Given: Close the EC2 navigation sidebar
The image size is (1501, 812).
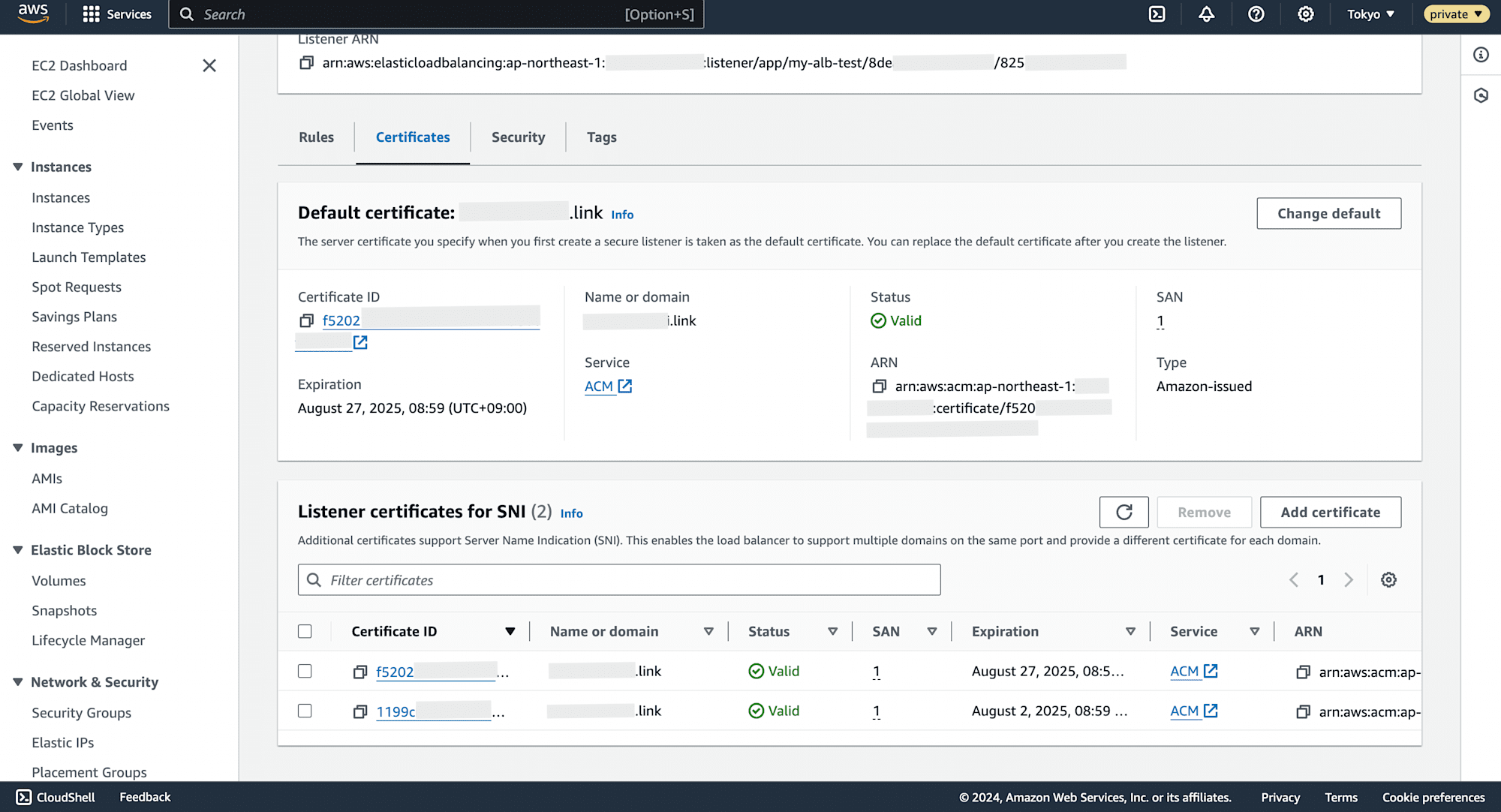Looking at the screenshot, I should point(209,66).
